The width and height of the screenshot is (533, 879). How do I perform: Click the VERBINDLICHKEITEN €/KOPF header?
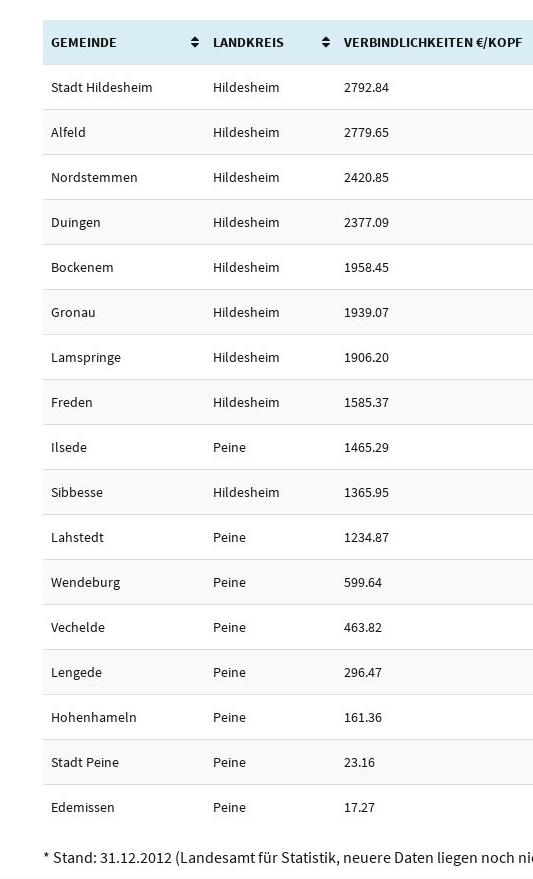click(x=433, y=43)
